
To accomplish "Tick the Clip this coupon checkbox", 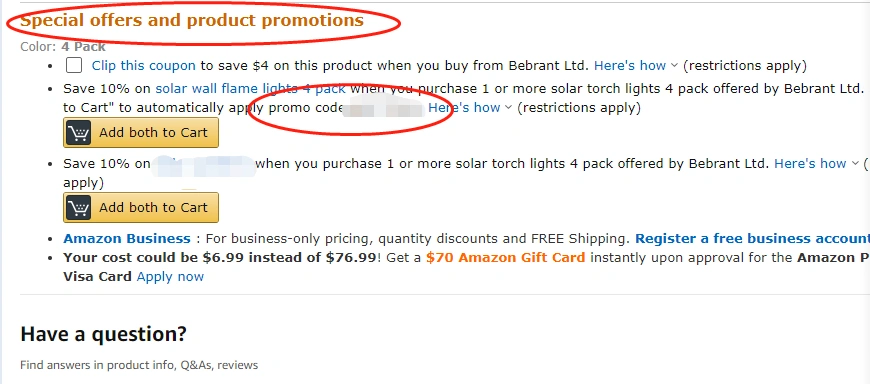I will click(74, 65).
